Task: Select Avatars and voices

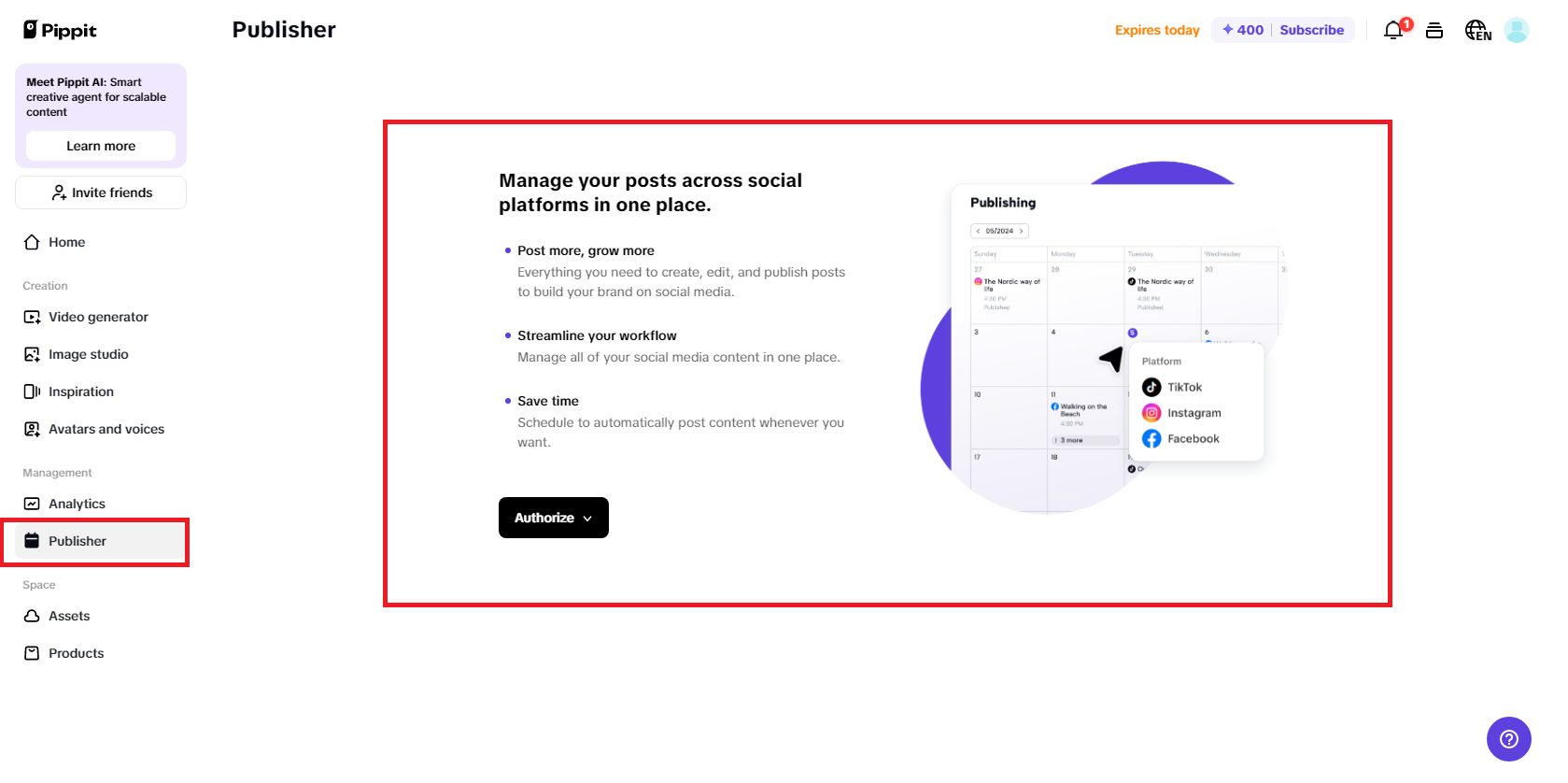Action: click(106, 429)
